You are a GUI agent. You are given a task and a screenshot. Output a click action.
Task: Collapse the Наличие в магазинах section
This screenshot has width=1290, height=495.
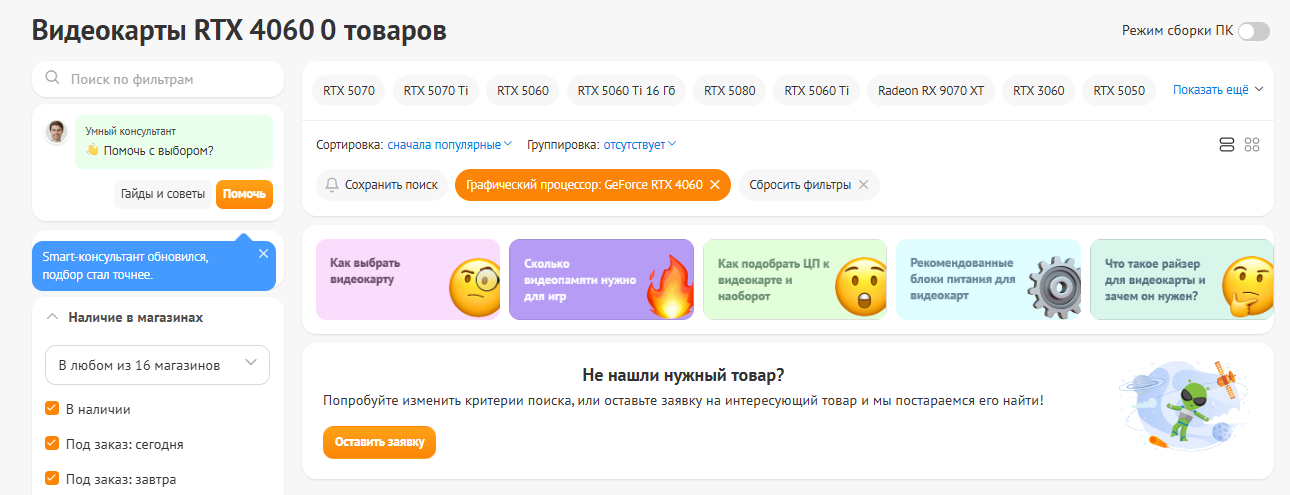52,317
